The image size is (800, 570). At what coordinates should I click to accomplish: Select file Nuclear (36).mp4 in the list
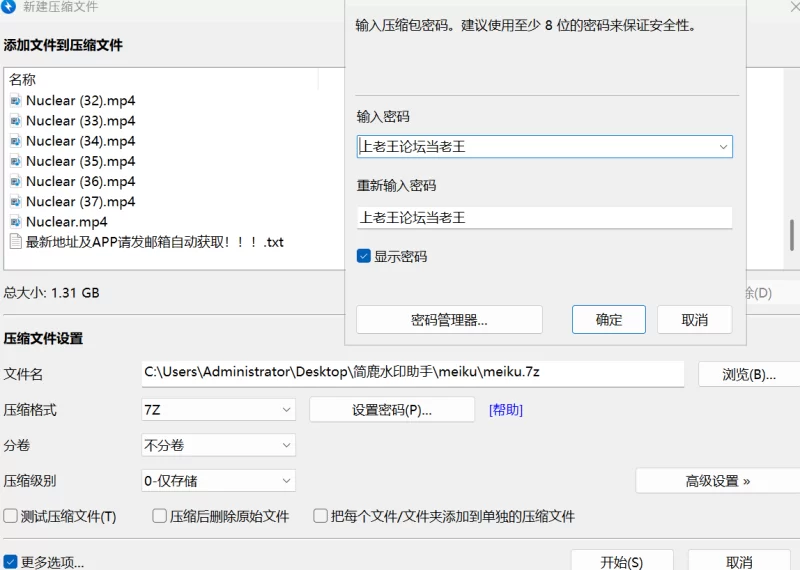tap(81, 181)
